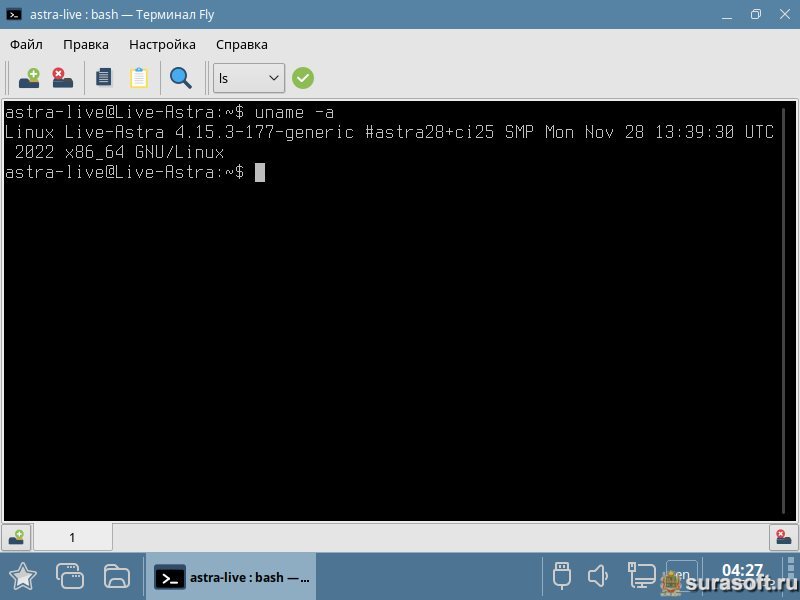This screenshot has height=600, width=800.
Task: Open a new terminal tab from toolbar
Action: click(29, 78)
